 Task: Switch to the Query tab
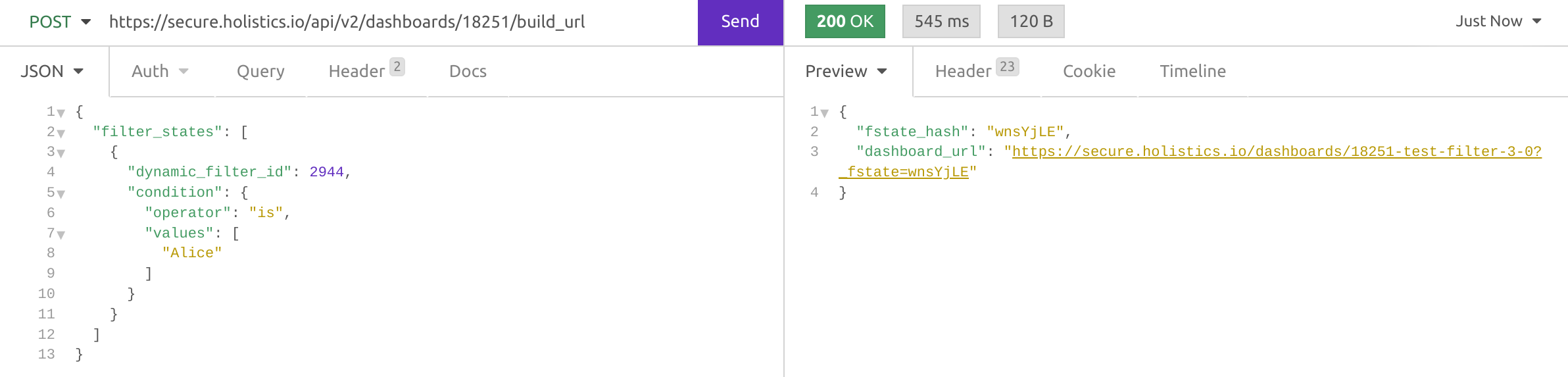pyautogui.click(x=260, y=71)
